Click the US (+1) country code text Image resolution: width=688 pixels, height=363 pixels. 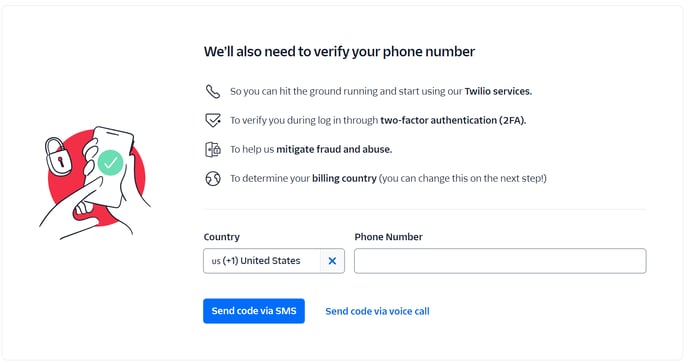point(225,261)
